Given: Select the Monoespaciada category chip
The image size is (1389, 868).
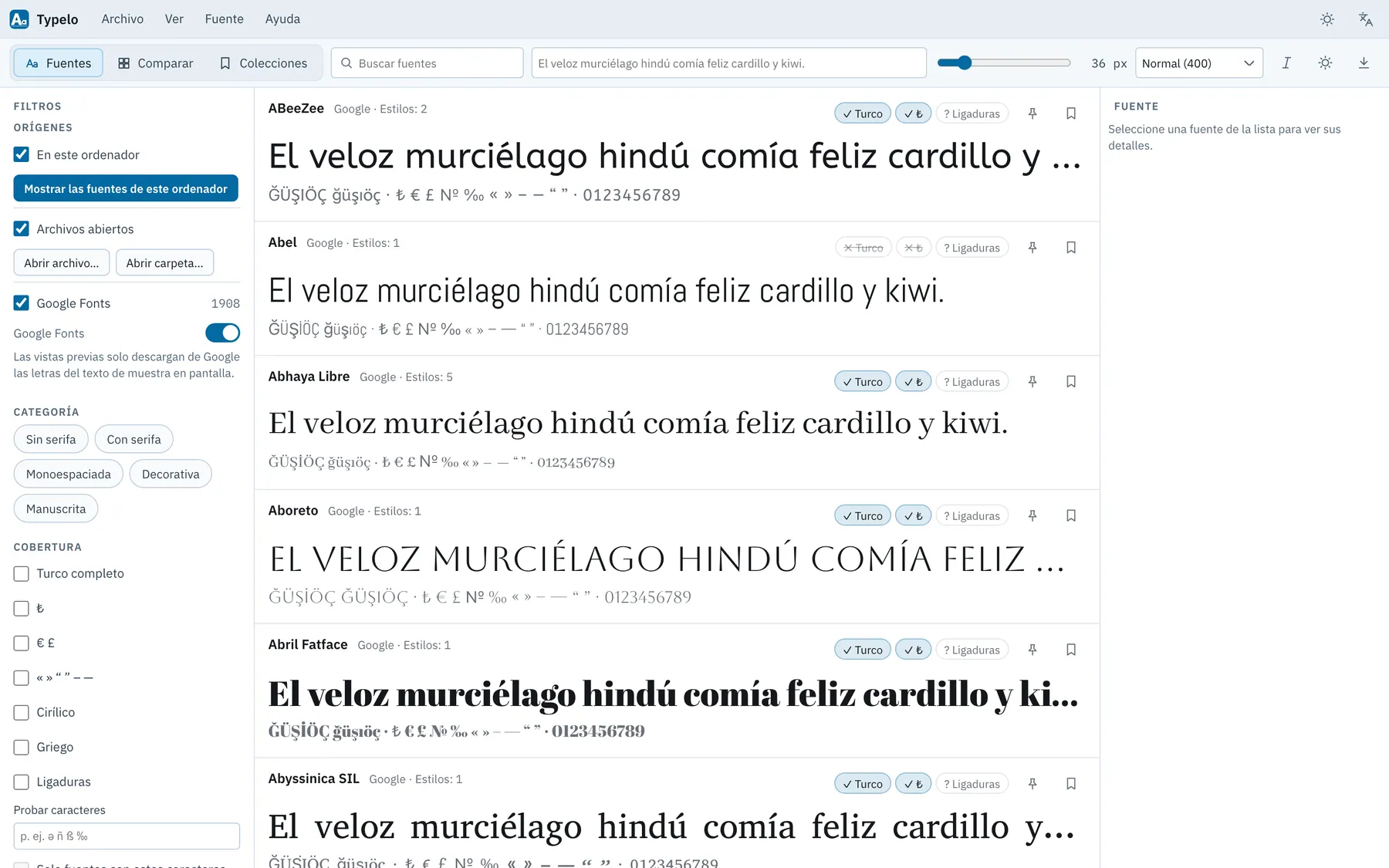Looking at the screenshot, I should (x=69, y=474).
